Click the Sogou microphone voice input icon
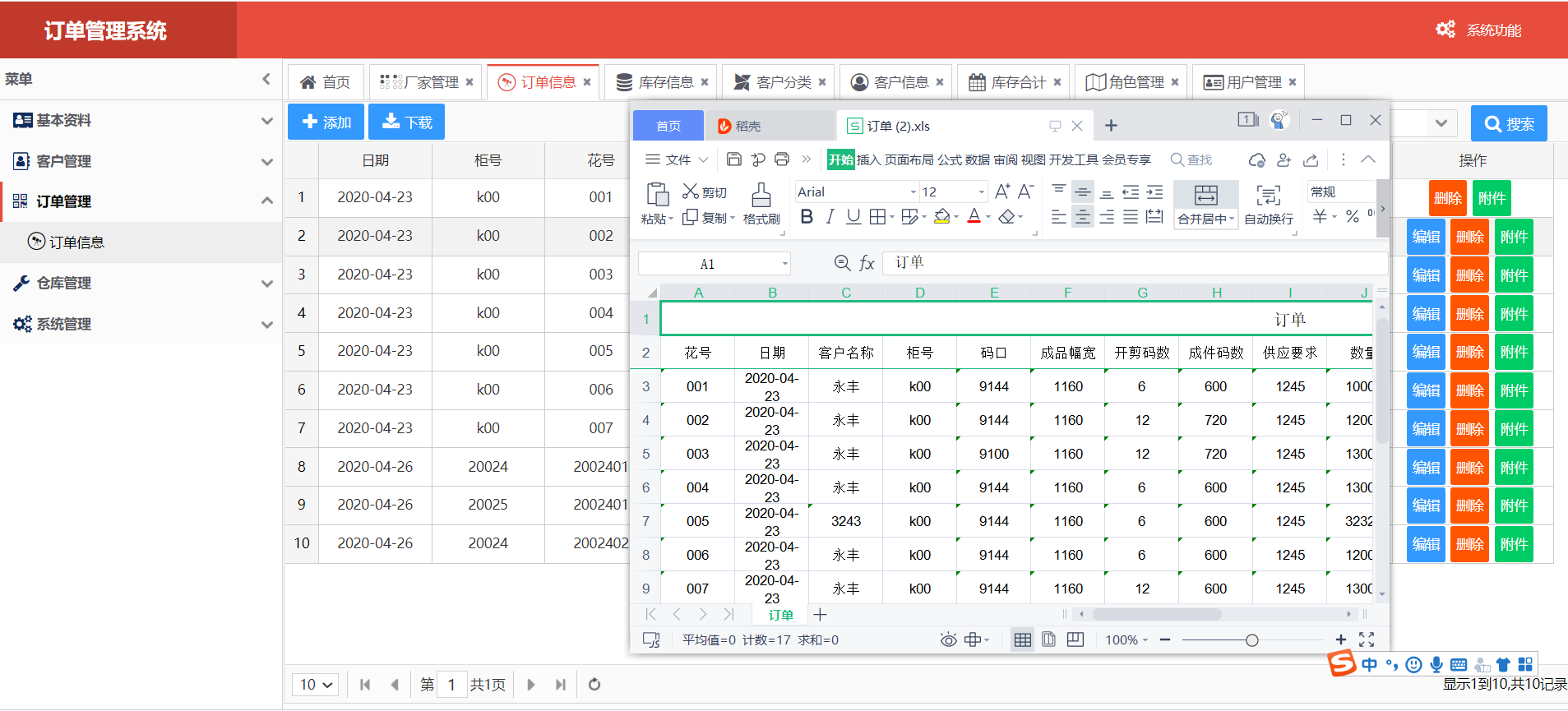The image size is (1568, 711). (1436, 664)
